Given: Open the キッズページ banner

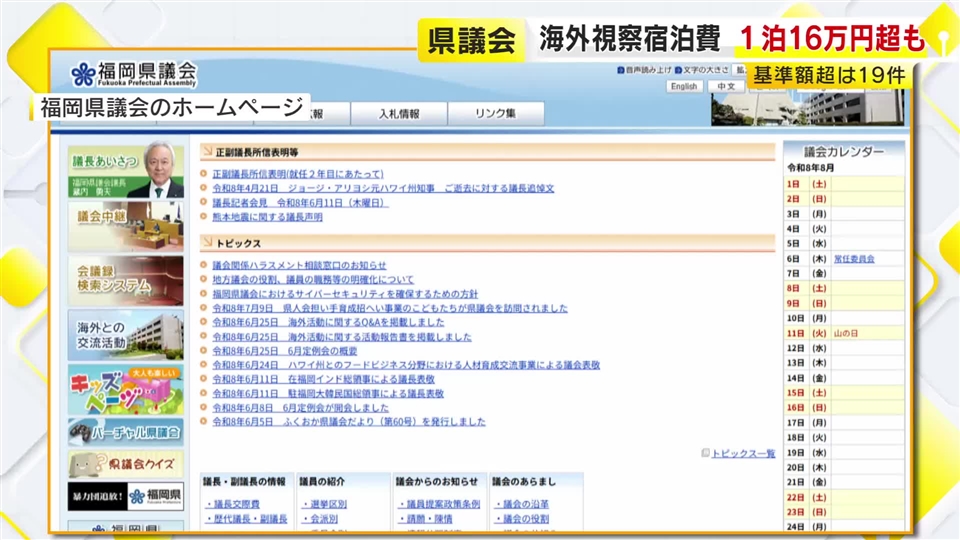Looking at the screenshot, I should [126, 389].
